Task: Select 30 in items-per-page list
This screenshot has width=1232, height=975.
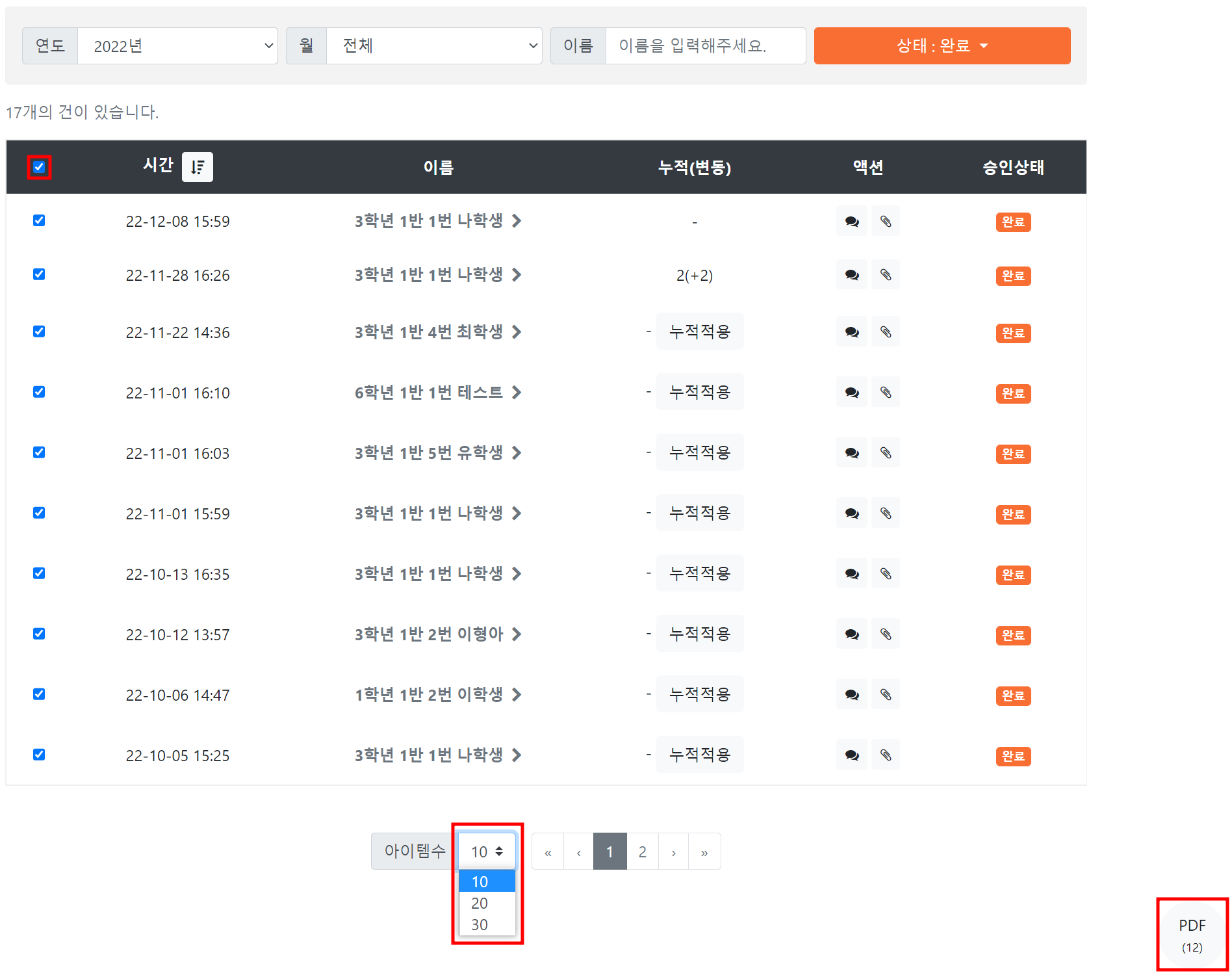Action: (x=487, y=925)
